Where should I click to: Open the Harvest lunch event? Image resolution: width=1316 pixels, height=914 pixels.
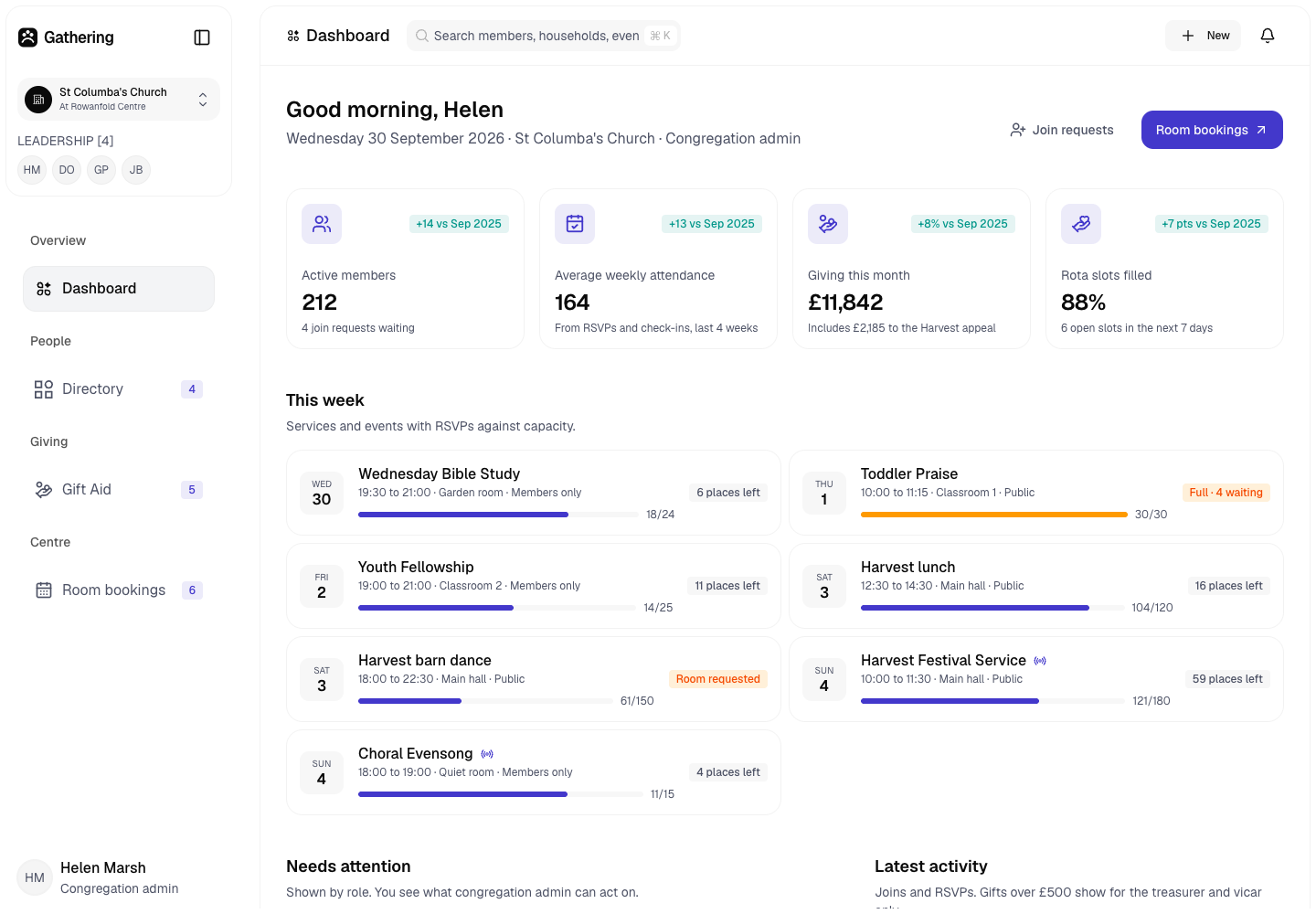tap(1036, 586)
